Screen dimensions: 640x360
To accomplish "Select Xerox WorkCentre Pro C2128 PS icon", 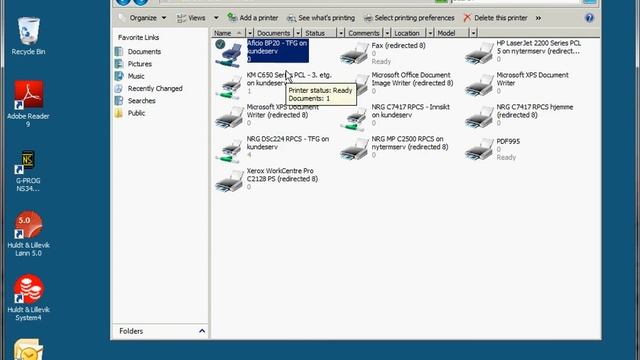I will (229, 181).
